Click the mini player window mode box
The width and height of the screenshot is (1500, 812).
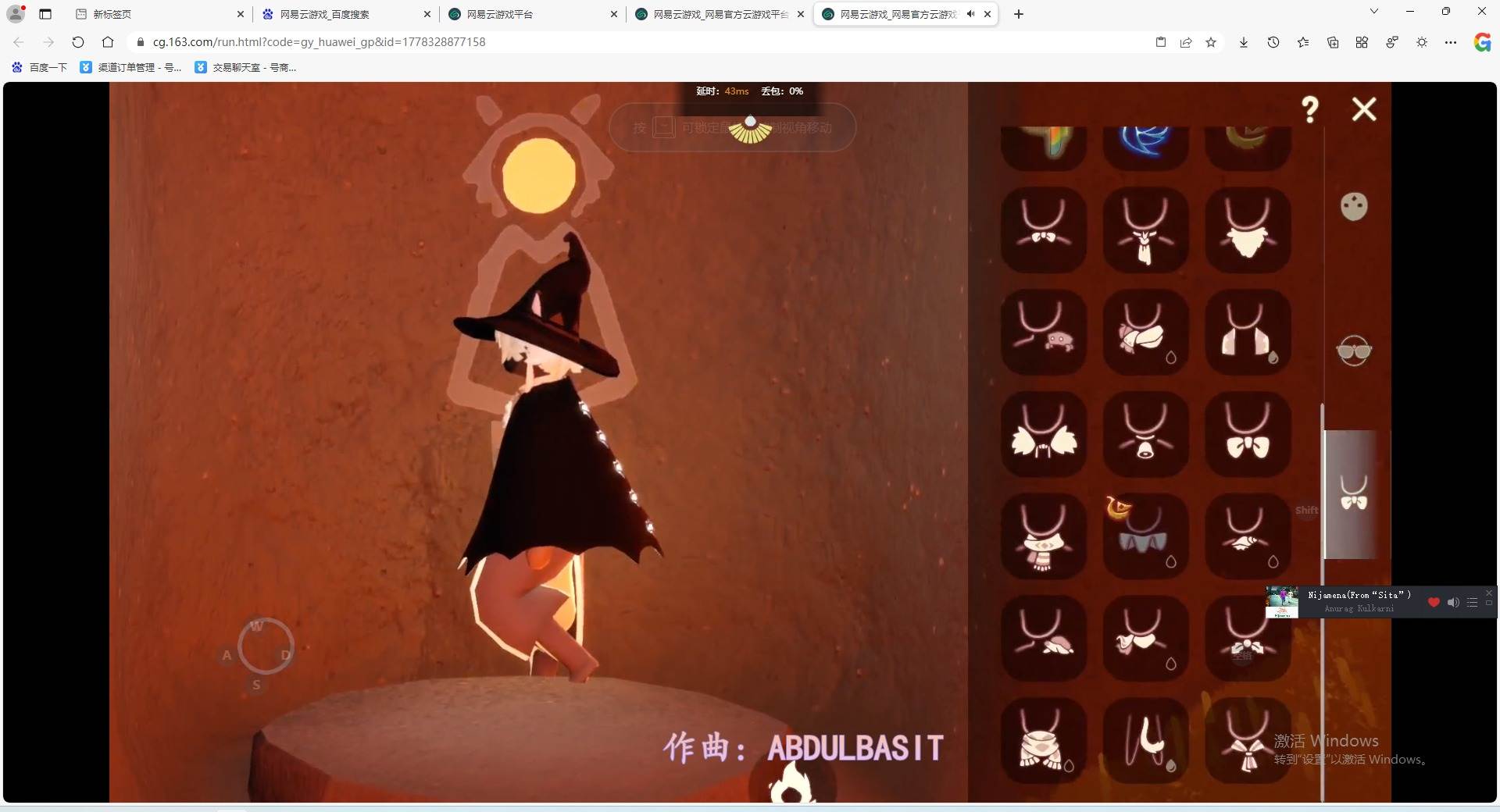[x=1489, y=604]
